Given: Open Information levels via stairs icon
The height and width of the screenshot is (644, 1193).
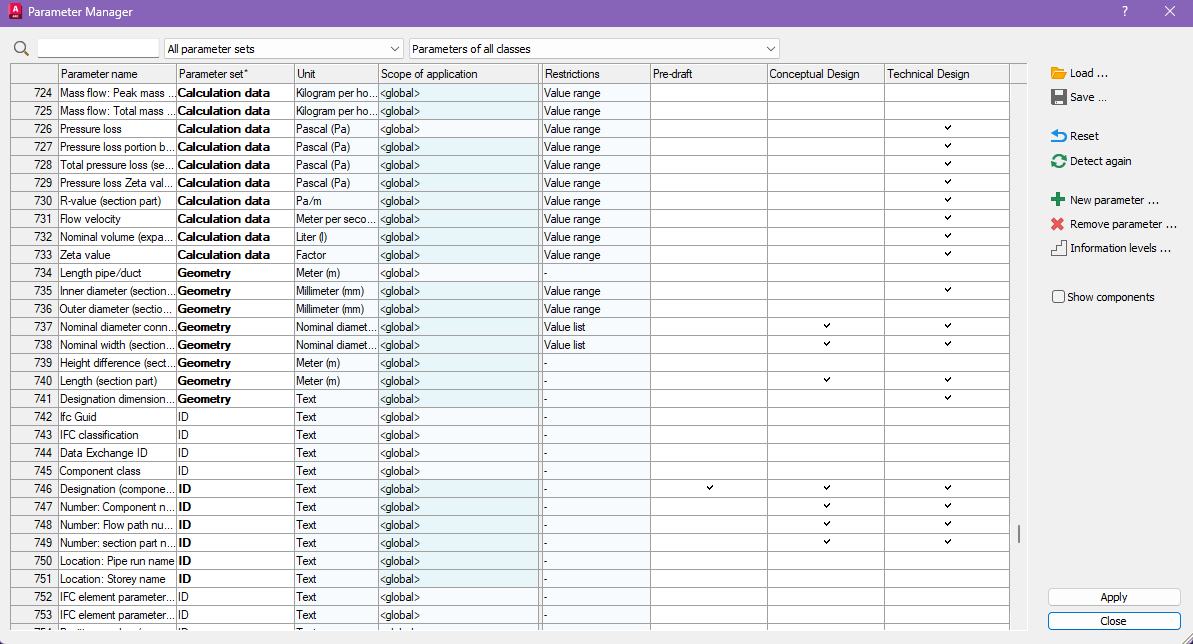Looking at the screenshot, I should [x=1058, y=248].
